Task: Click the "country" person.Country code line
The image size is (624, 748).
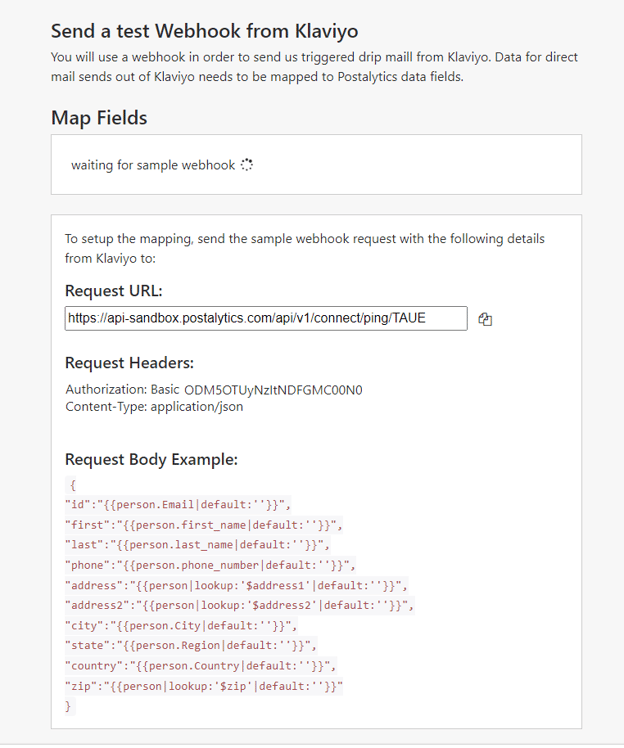Action: point(201,666)
